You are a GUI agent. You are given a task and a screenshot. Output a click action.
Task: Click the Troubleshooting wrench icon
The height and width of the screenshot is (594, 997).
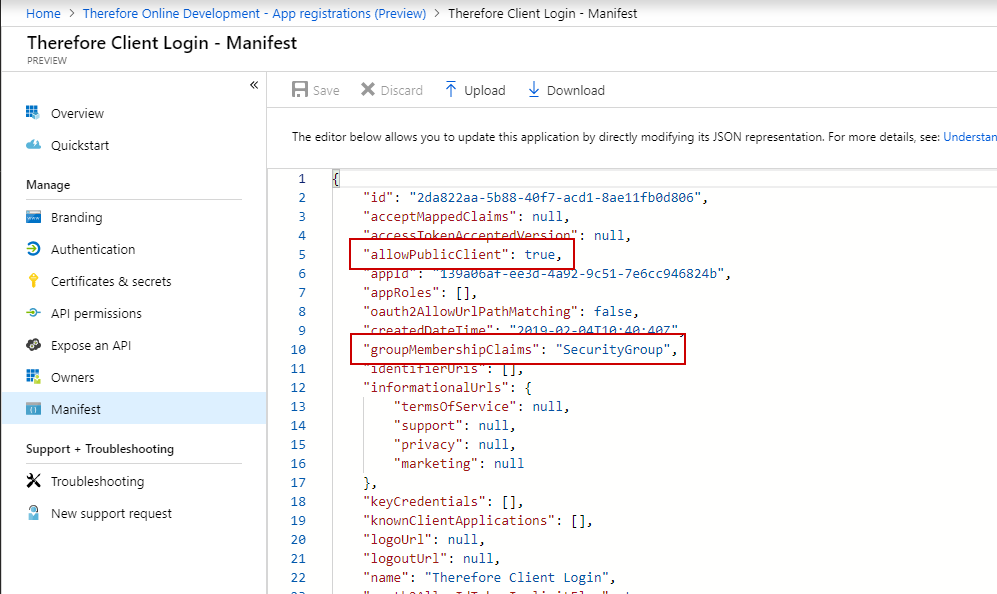click(x=33, y=481)
